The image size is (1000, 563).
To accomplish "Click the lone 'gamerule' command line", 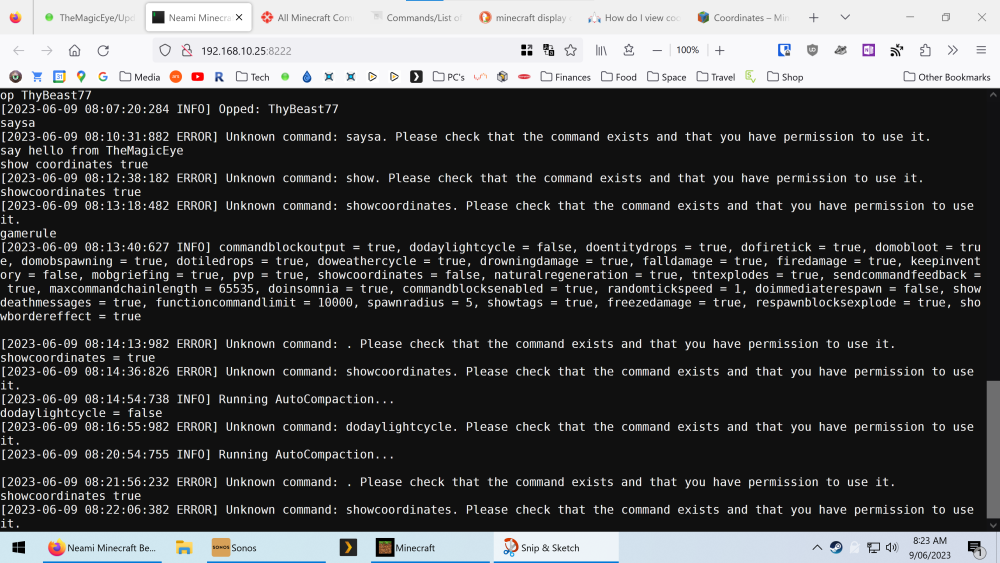I will coord(28,233).
